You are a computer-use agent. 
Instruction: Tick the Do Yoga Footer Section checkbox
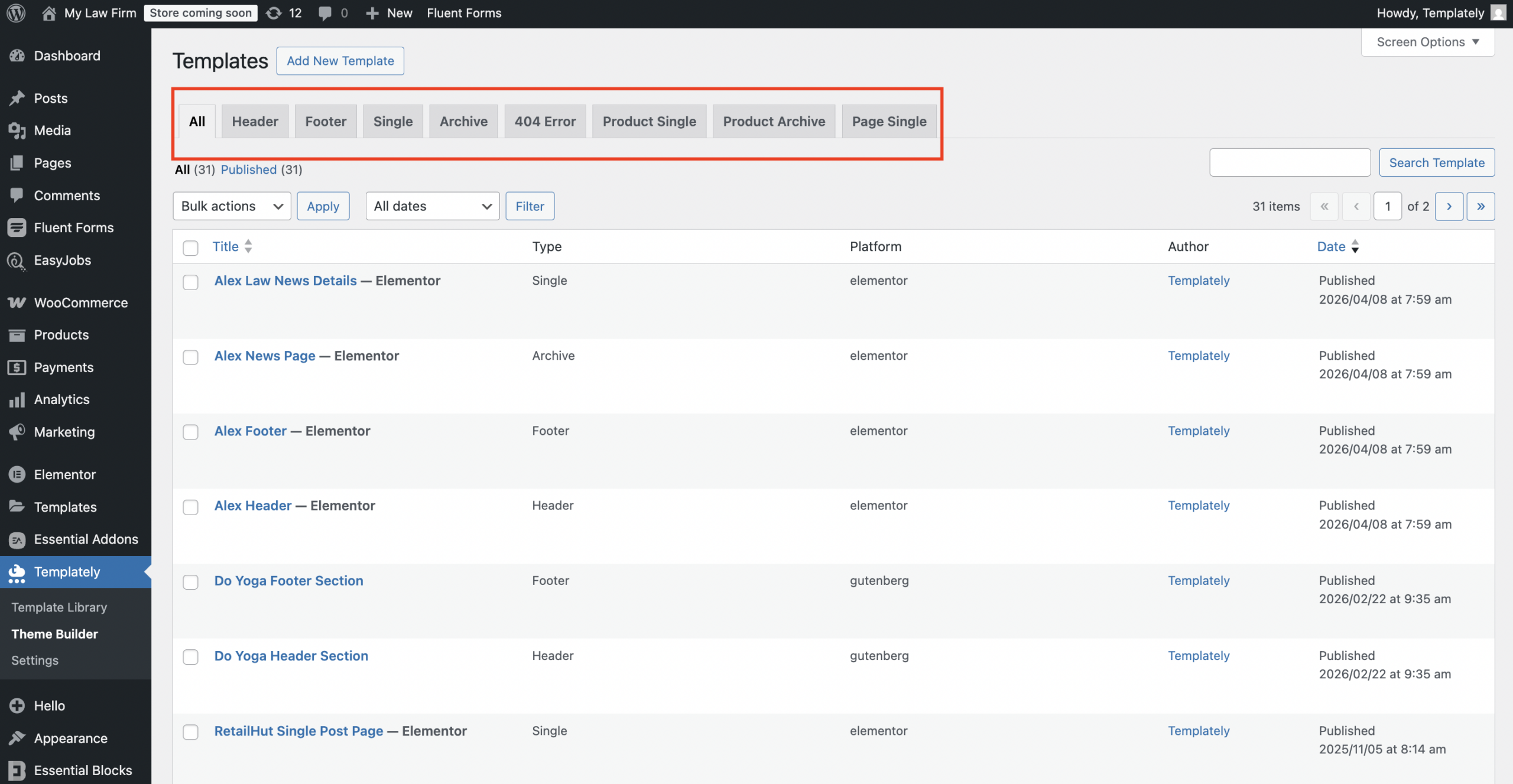point(190,582)
